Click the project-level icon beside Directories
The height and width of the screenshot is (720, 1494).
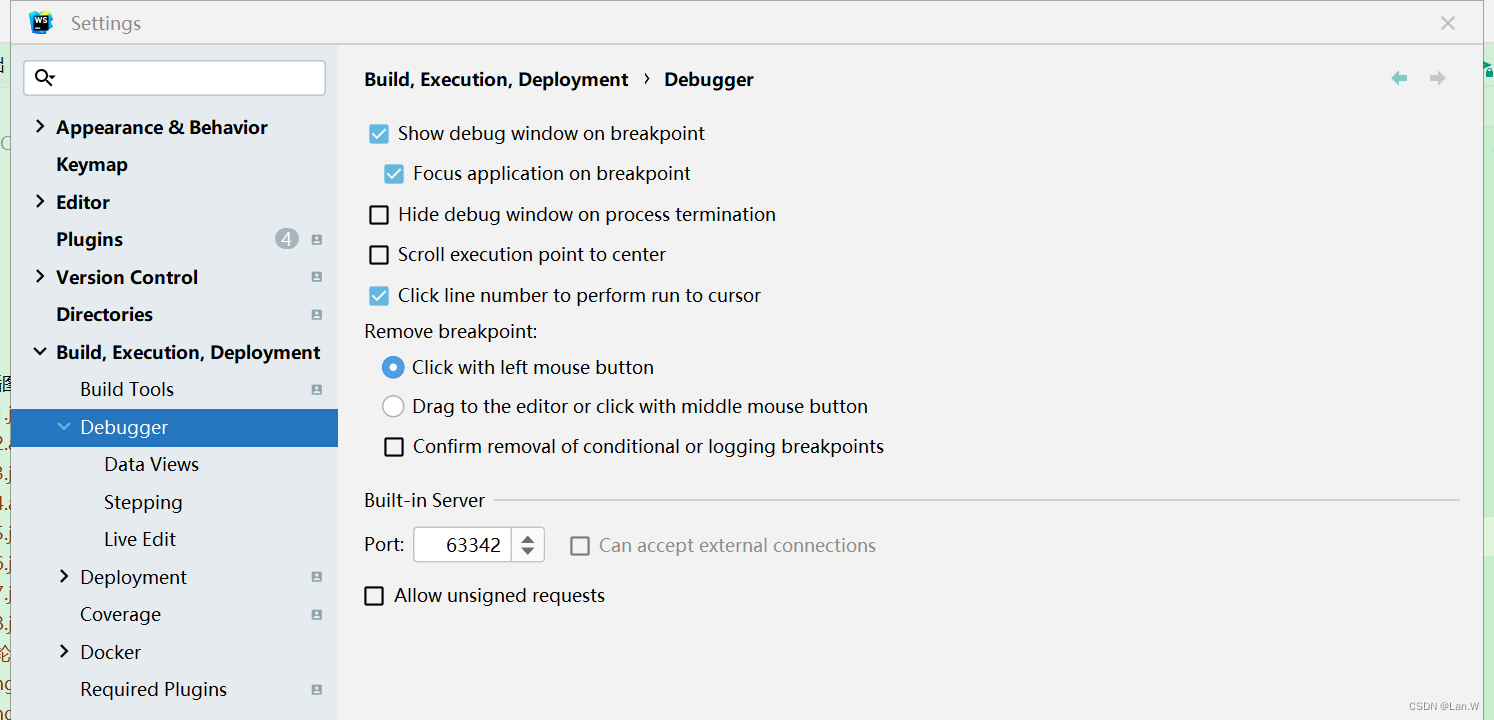pyautogui.click(x=317, y=315)
